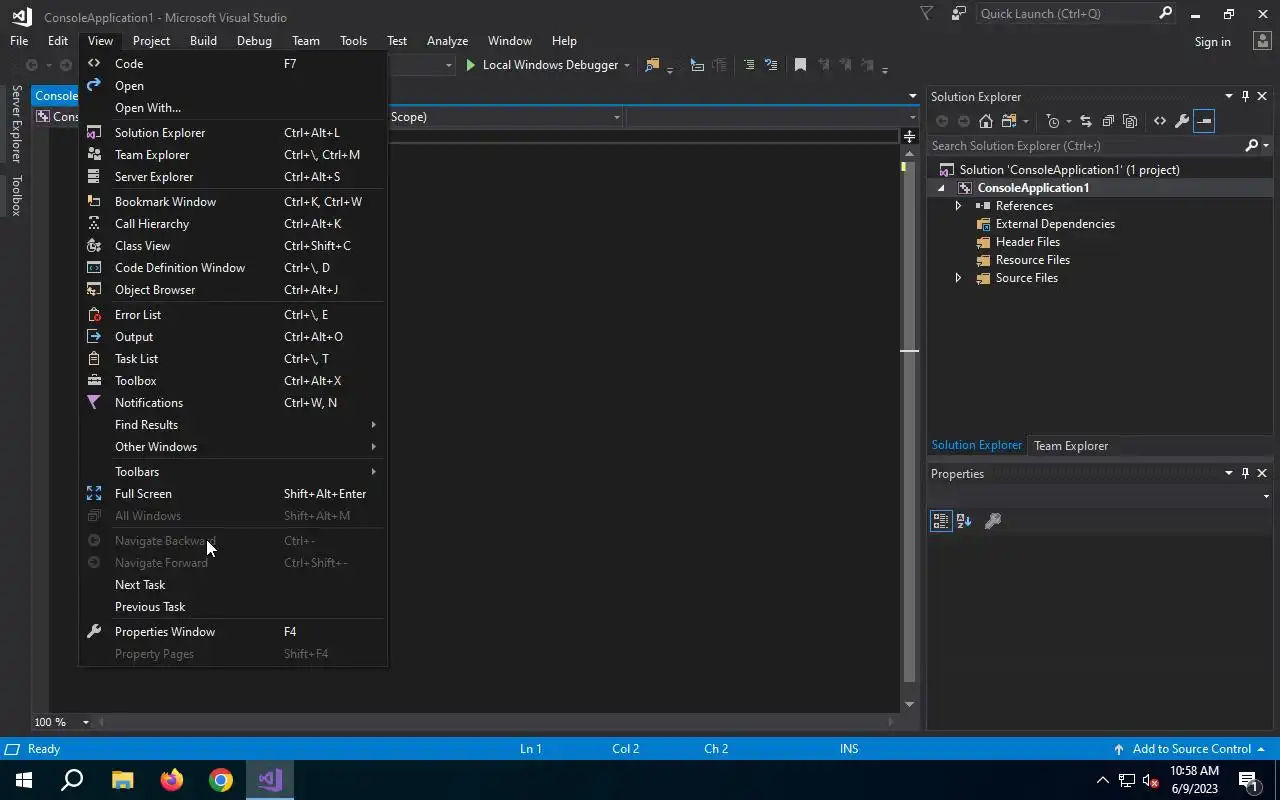
Task: Select External Dependencies node
Action: click(x=1055, y=224)
